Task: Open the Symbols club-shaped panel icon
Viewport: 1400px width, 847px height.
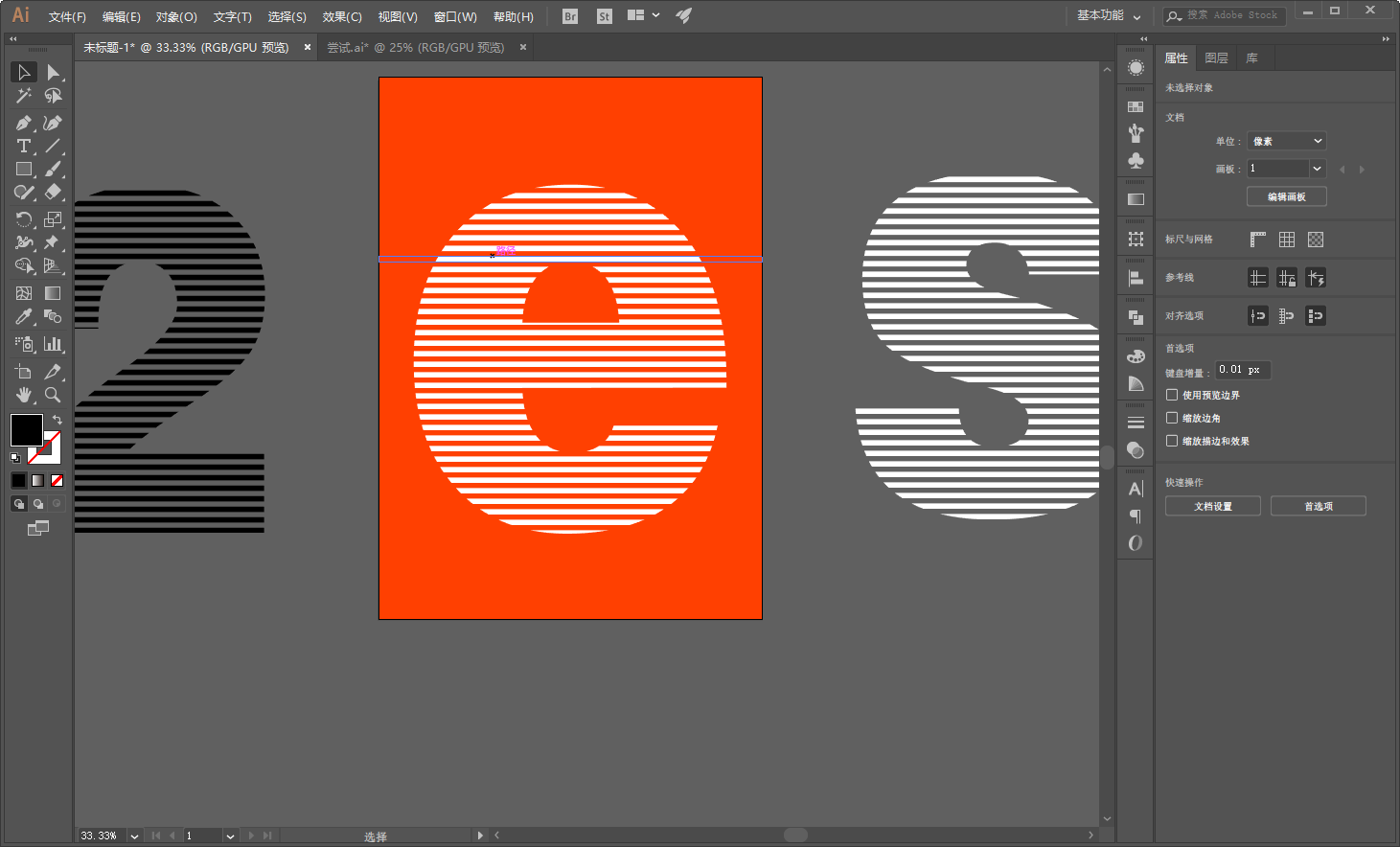Action: pyautogui.click(x=1136, y=160)
